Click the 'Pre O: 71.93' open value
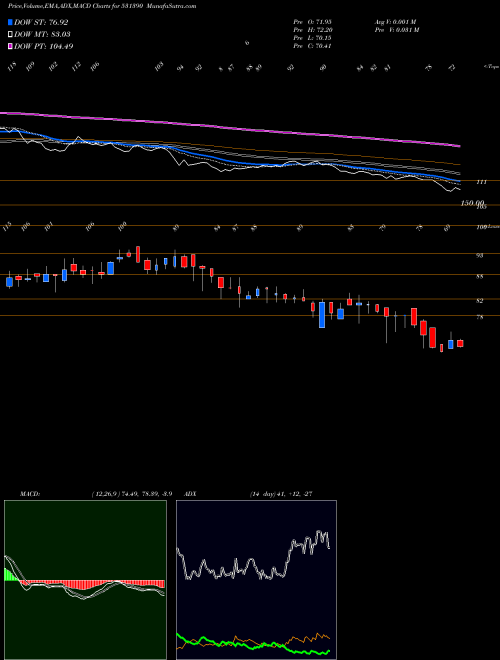Viewport: 500px width, 660px height. coord(313,21)
